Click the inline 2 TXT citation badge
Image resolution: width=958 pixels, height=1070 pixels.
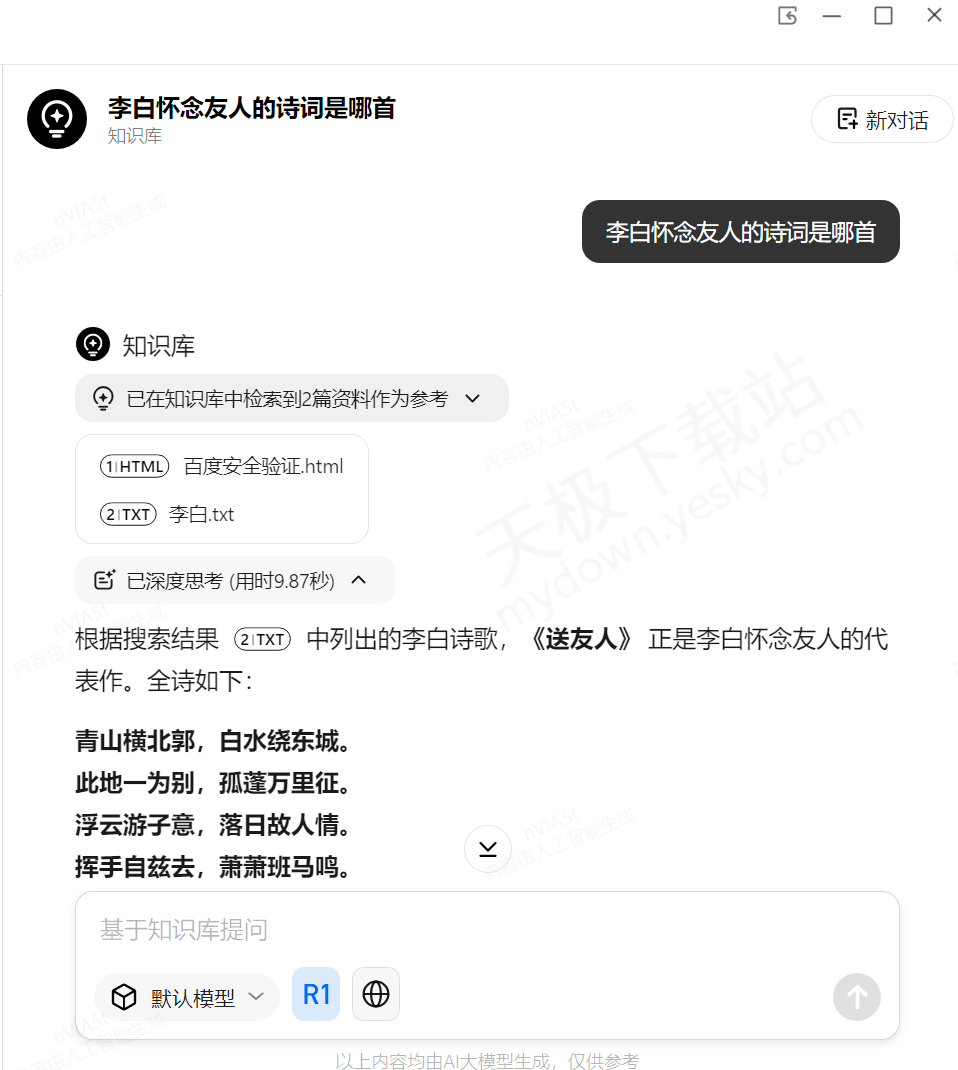[263, 639]
